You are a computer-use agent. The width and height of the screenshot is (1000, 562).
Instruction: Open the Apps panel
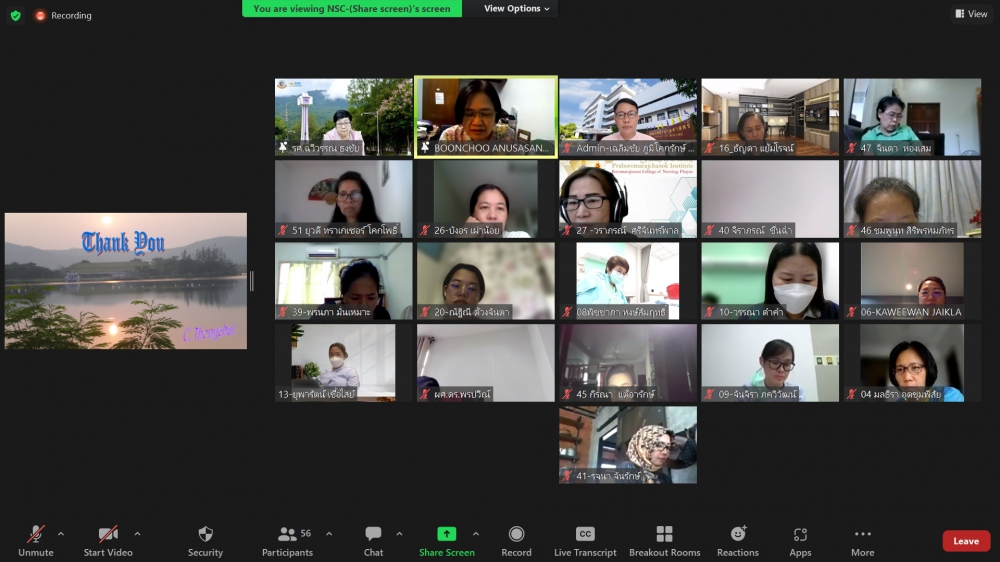pyautogui.click(x=800, y=535)
